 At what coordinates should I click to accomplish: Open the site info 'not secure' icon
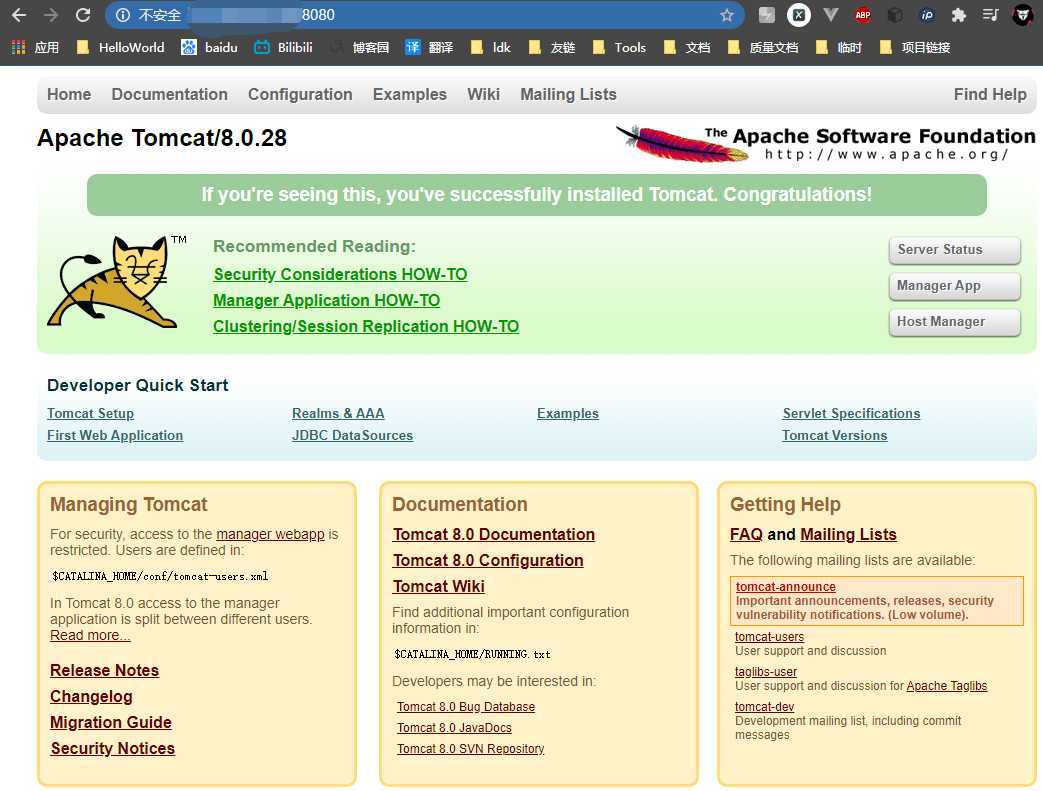122,15
